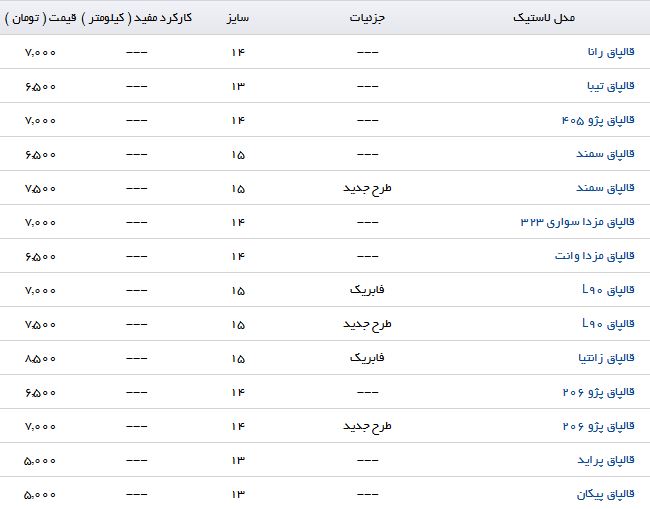Open the قالپاق پژو ۲۰۶ طرح جدید link

tap(599, 426)
